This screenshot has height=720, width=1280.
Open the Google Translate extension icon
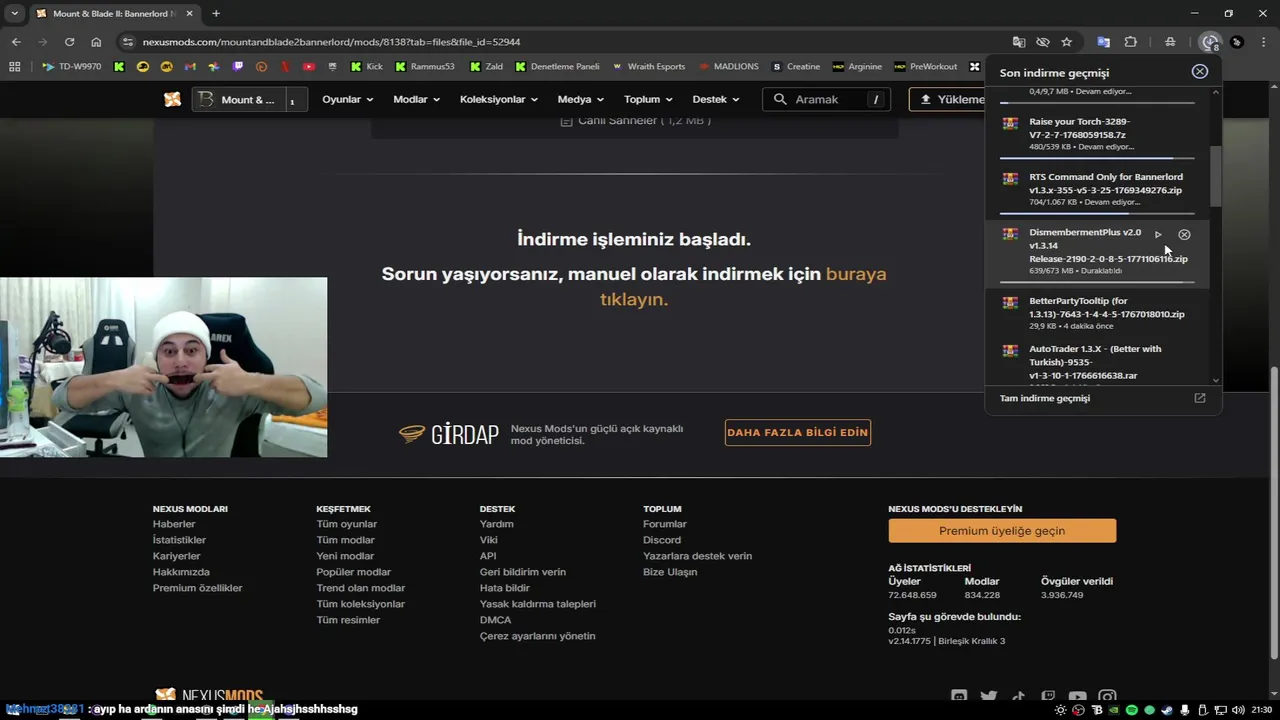pyautogui.click(x=1104, y=42)
